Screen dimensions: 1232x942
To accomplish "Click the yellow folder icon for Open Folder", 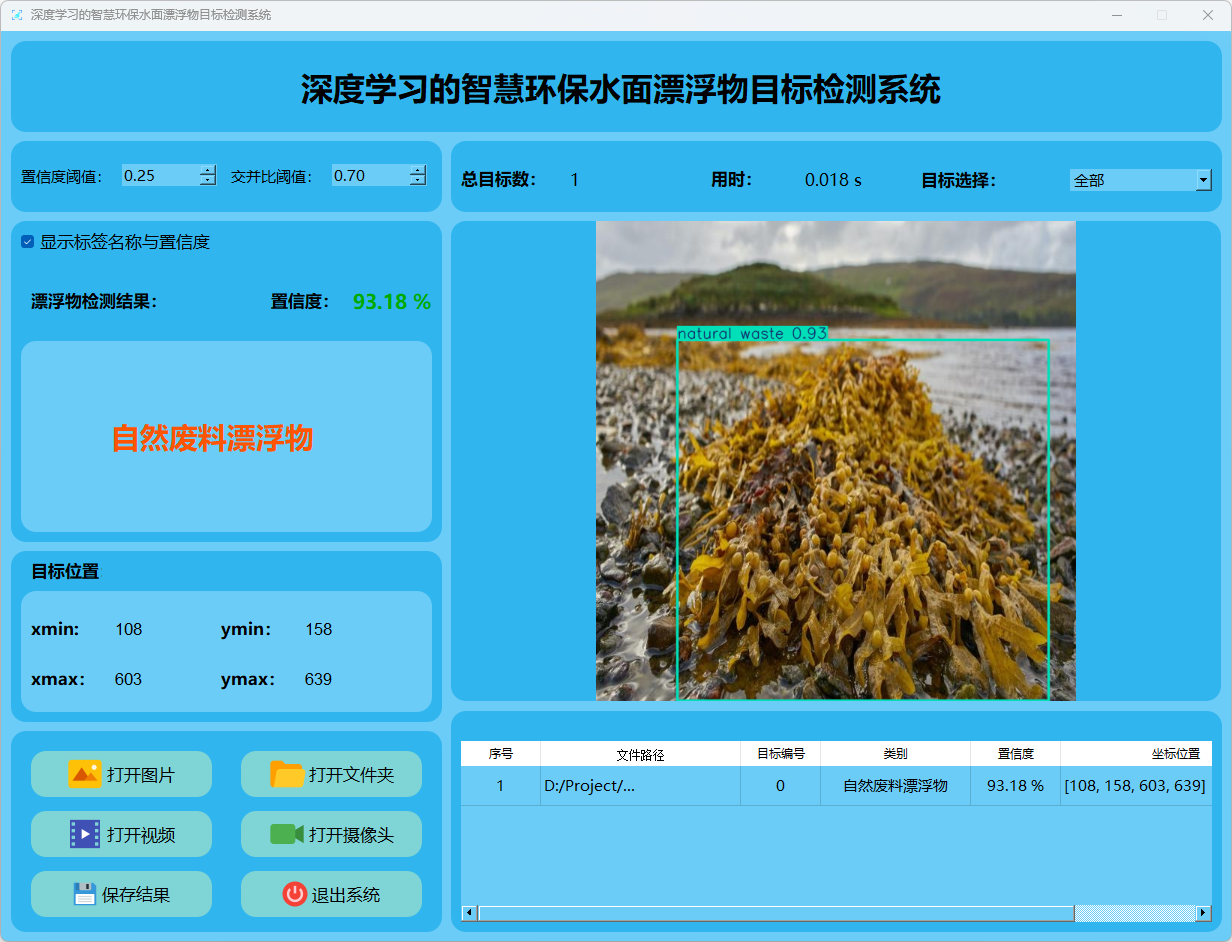I will pyautogui.click(x=287, y=774).
